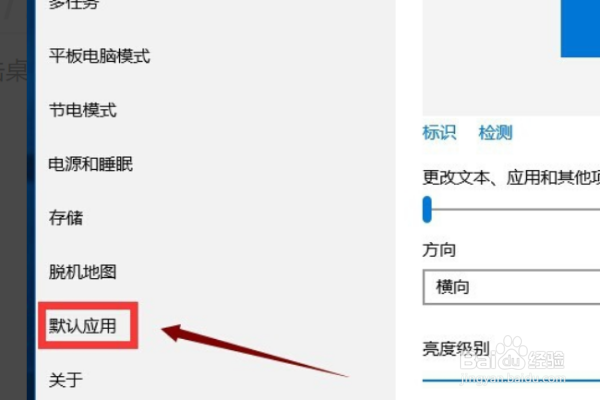Select 脱机地图 in the sidebar
This screenshot has width=600, height=400.
83,272
